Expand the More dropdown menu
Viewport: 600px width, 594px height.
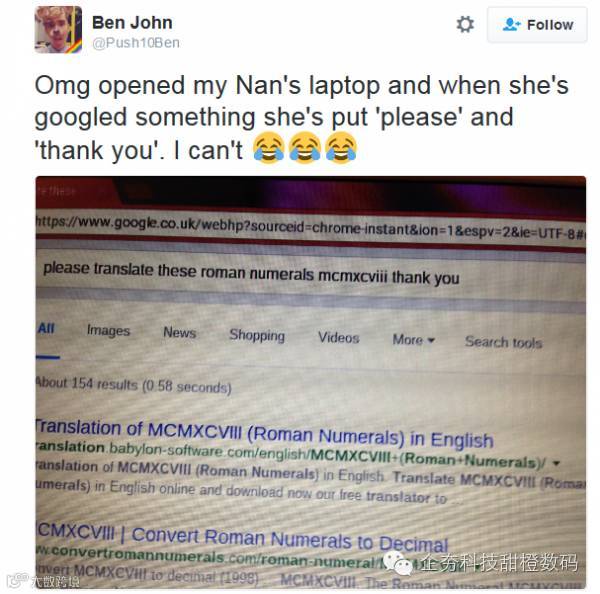point(413,340)
